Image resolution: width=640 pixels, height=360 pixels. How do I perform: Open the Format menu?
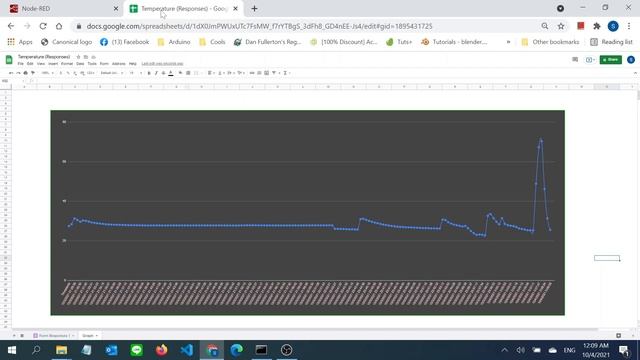click(x=67, y=64)
